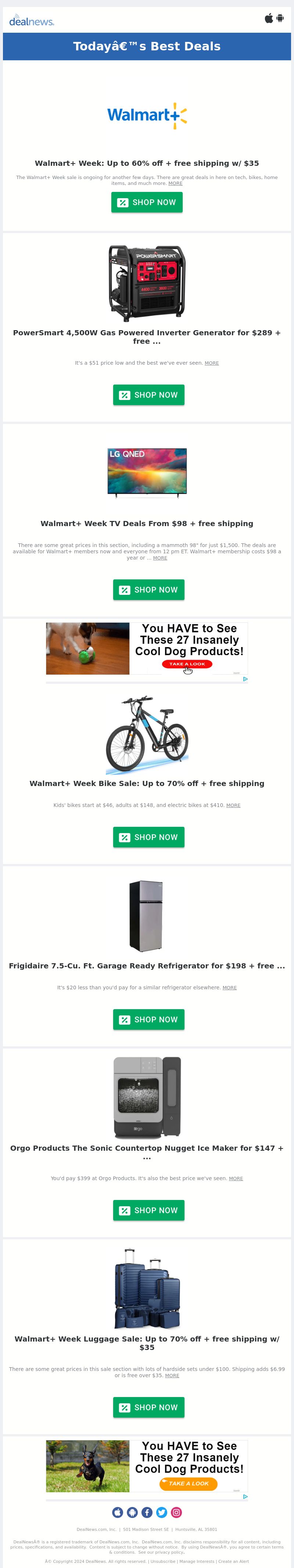This screenshot has height=1568, width=294.
Task: Click the Apple icon in the header
Action: [x=268, y=18]
